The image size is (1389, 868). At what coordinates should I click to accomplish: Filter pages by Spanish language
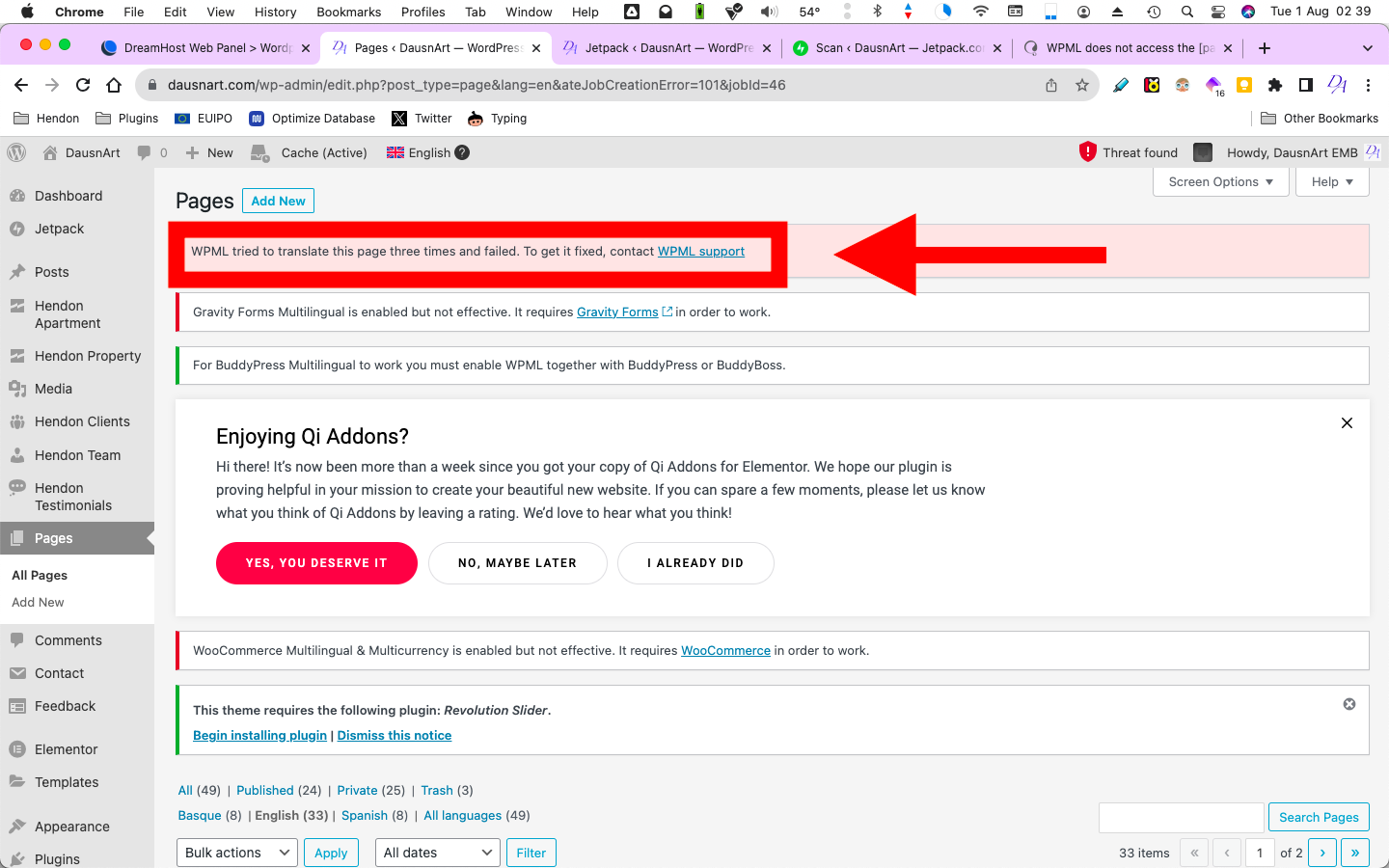365,815
